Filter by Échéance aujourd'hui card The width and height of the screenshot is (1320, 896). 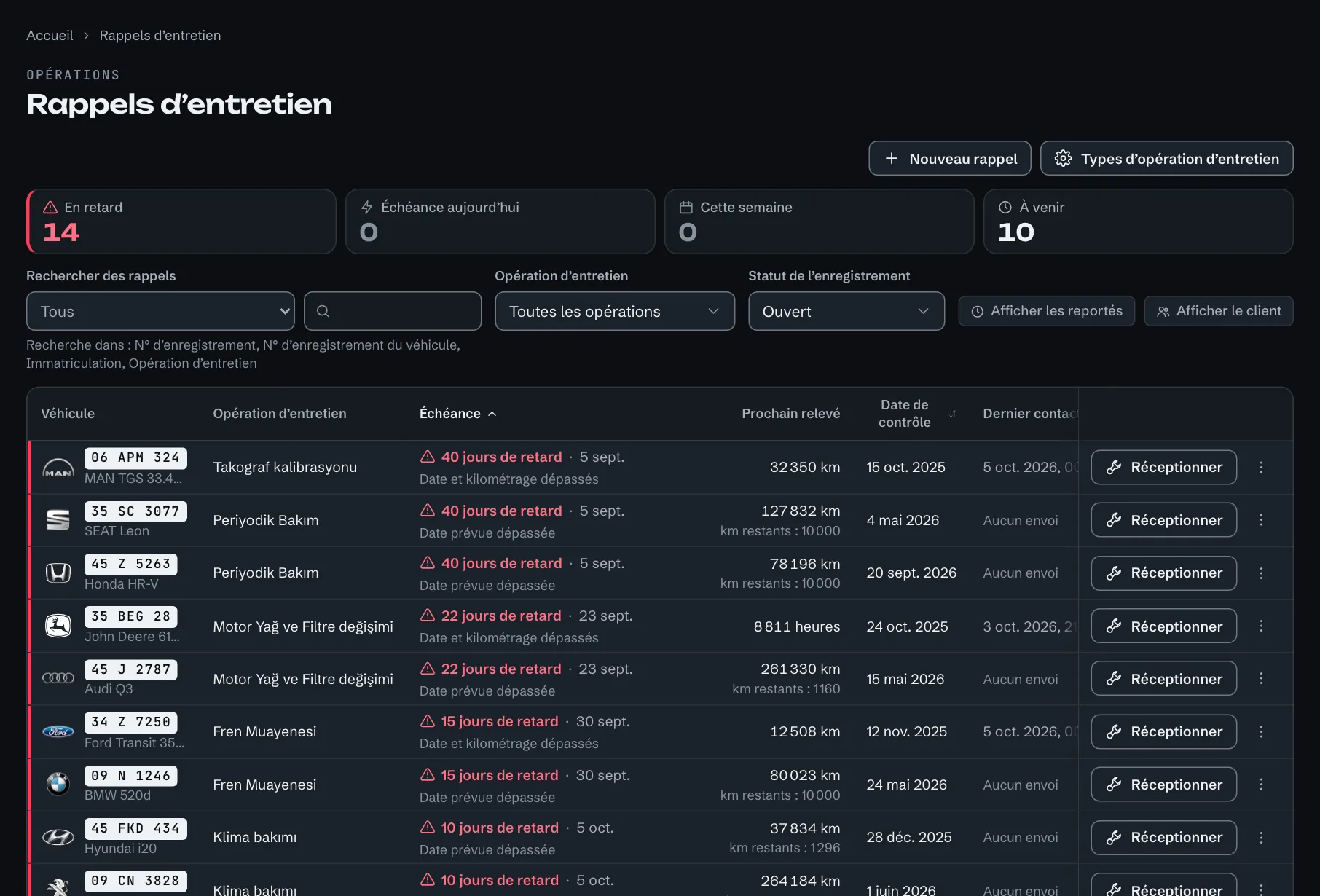pos(500,221)
